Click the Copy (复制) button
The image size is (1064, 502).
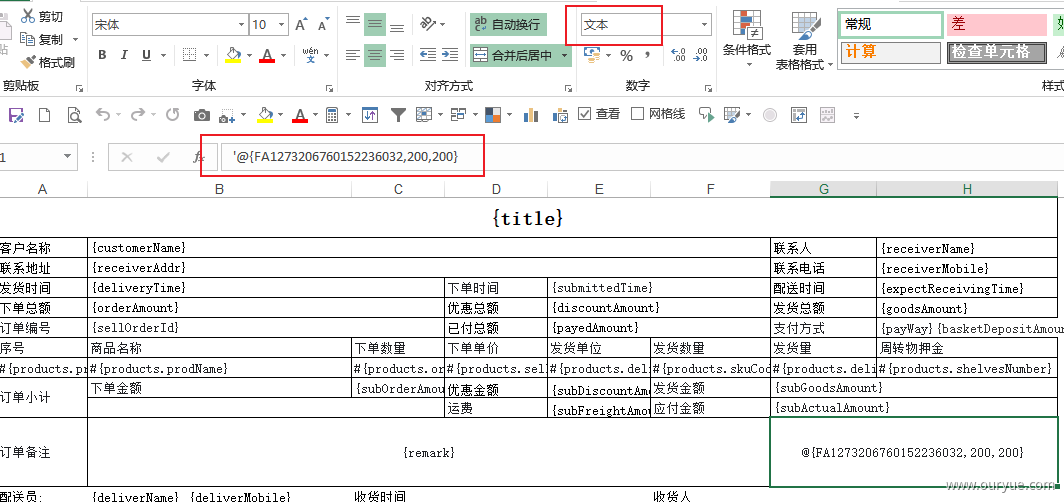(41, 39)
